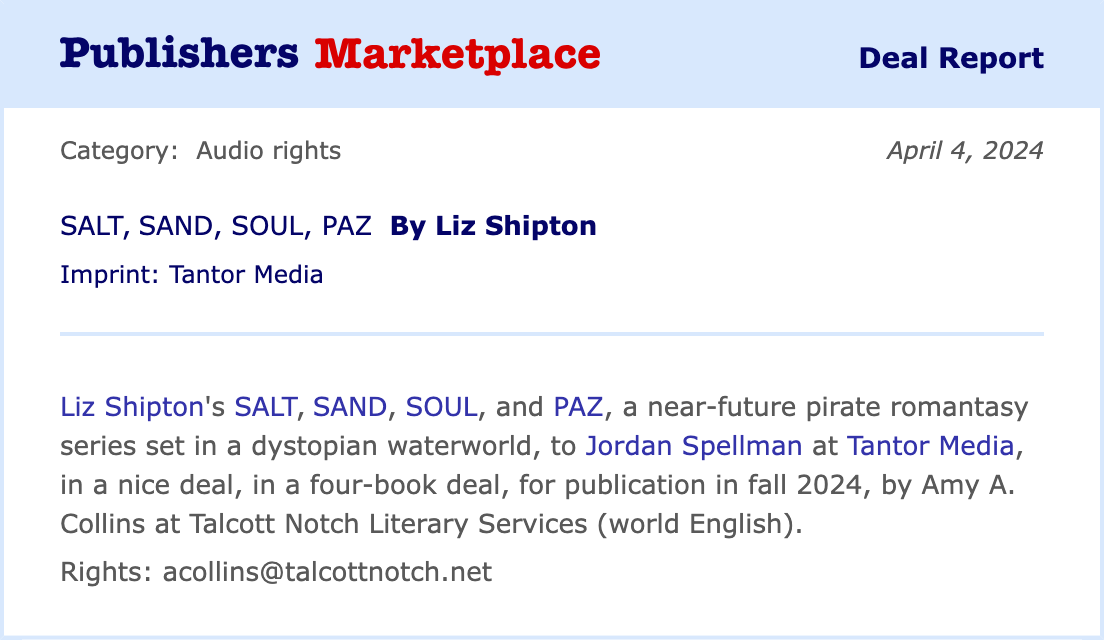Click the April 4, 2024 date
This screenshot has height=640, width=1104.
point(964,151)
